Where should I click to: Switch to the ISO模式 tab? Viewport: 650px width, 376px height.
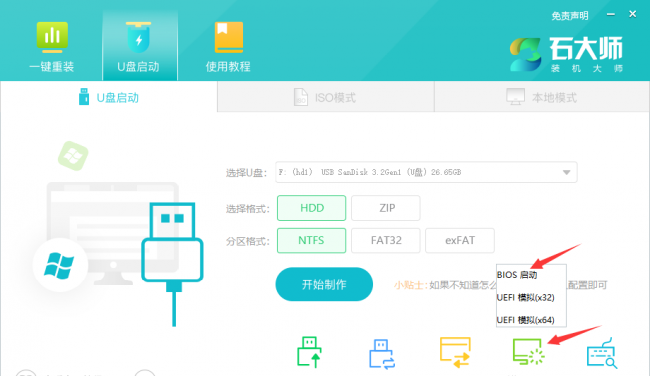[325, 97]
